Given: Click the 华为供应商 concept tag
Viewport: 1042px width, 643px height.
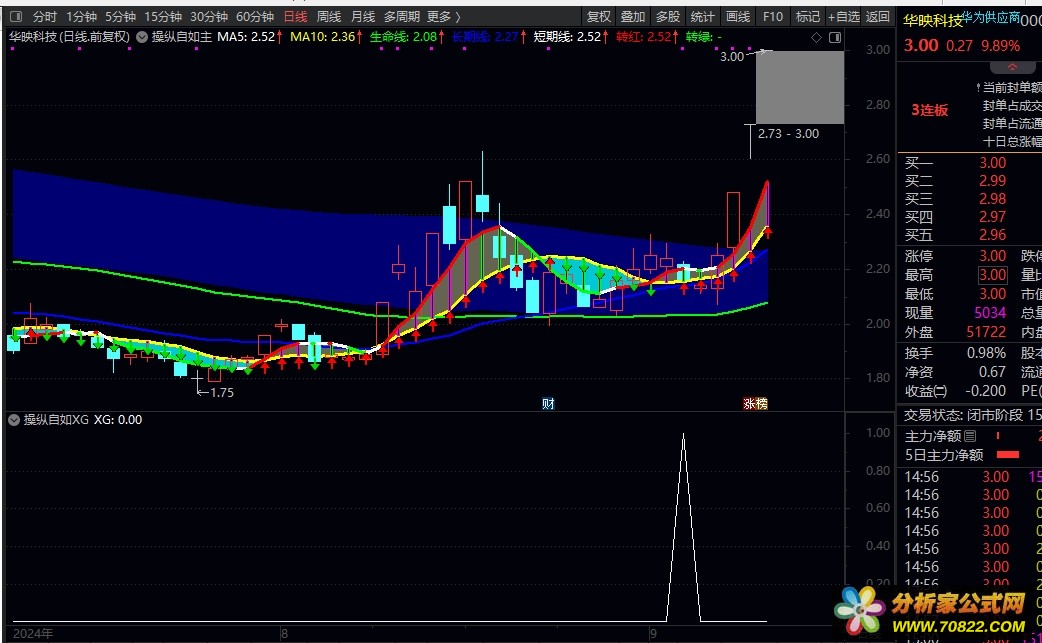Looking at the screenshot, I should tap(991, 17).
